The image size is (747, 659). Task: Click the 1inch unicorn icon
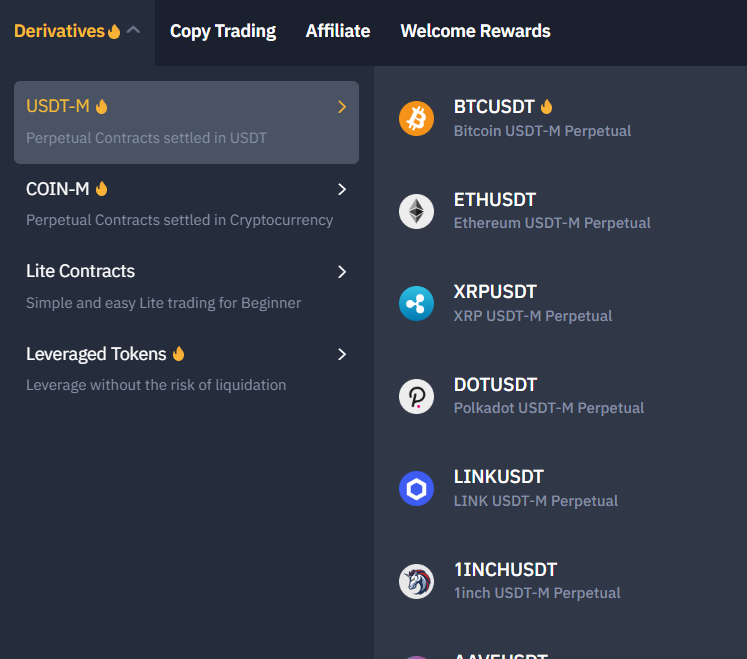tap(416, 581)
